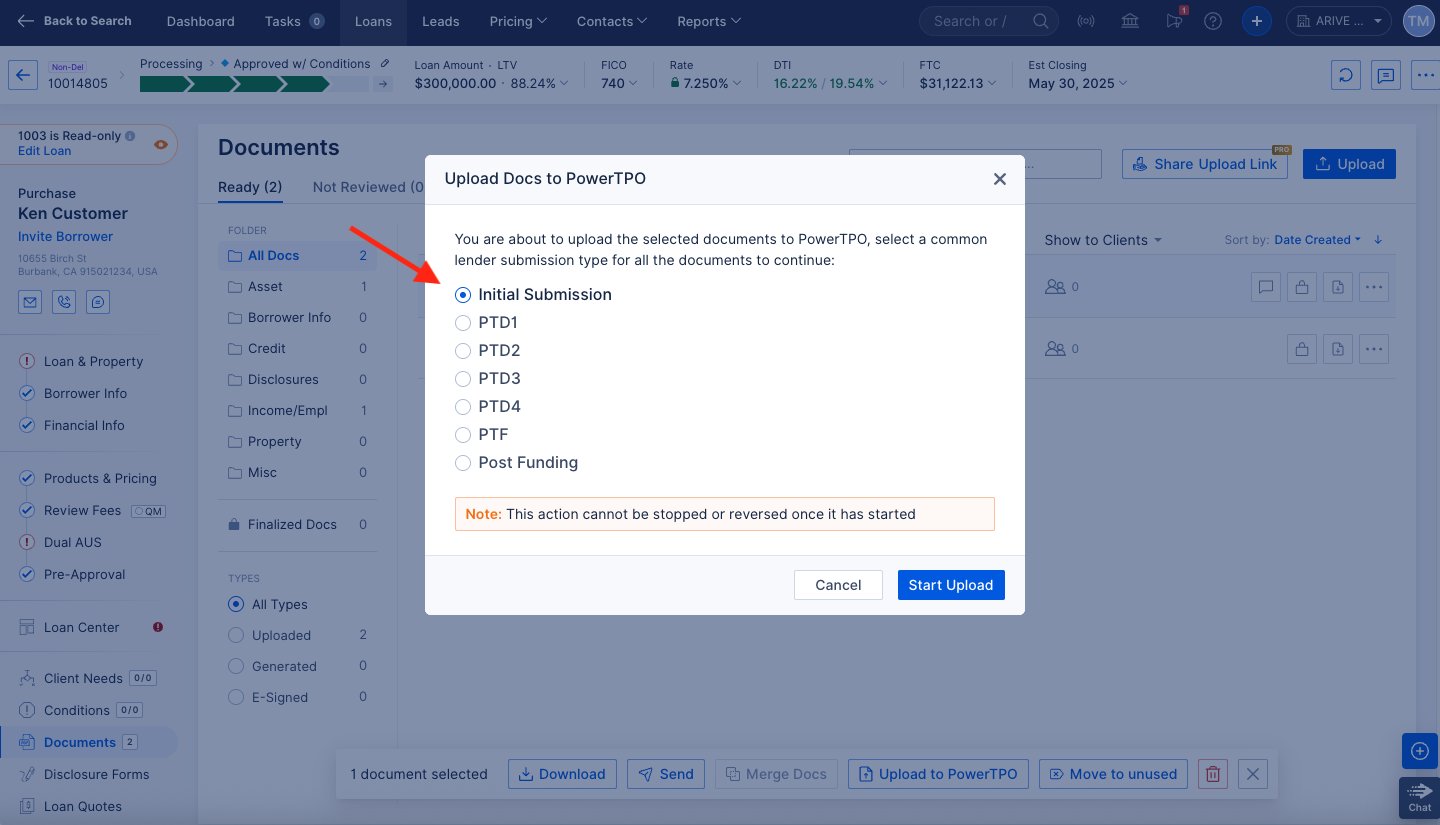Click the comment icon on the first document row
The height and width of the screenshot is (825, 1440).
pos(1266,287)
